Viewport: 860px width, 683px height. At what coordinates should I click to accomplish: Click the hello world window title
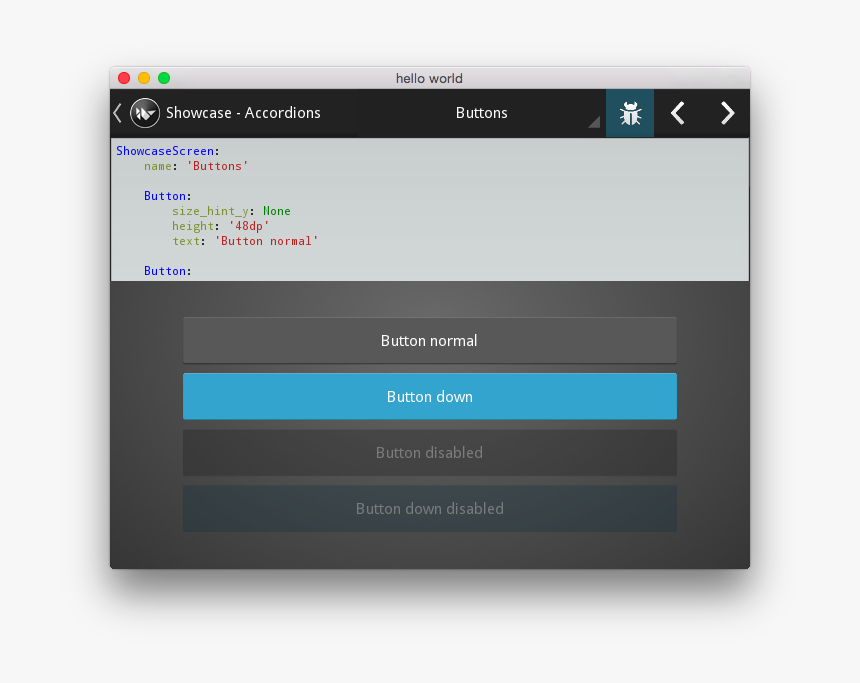(x=429, y=78)
